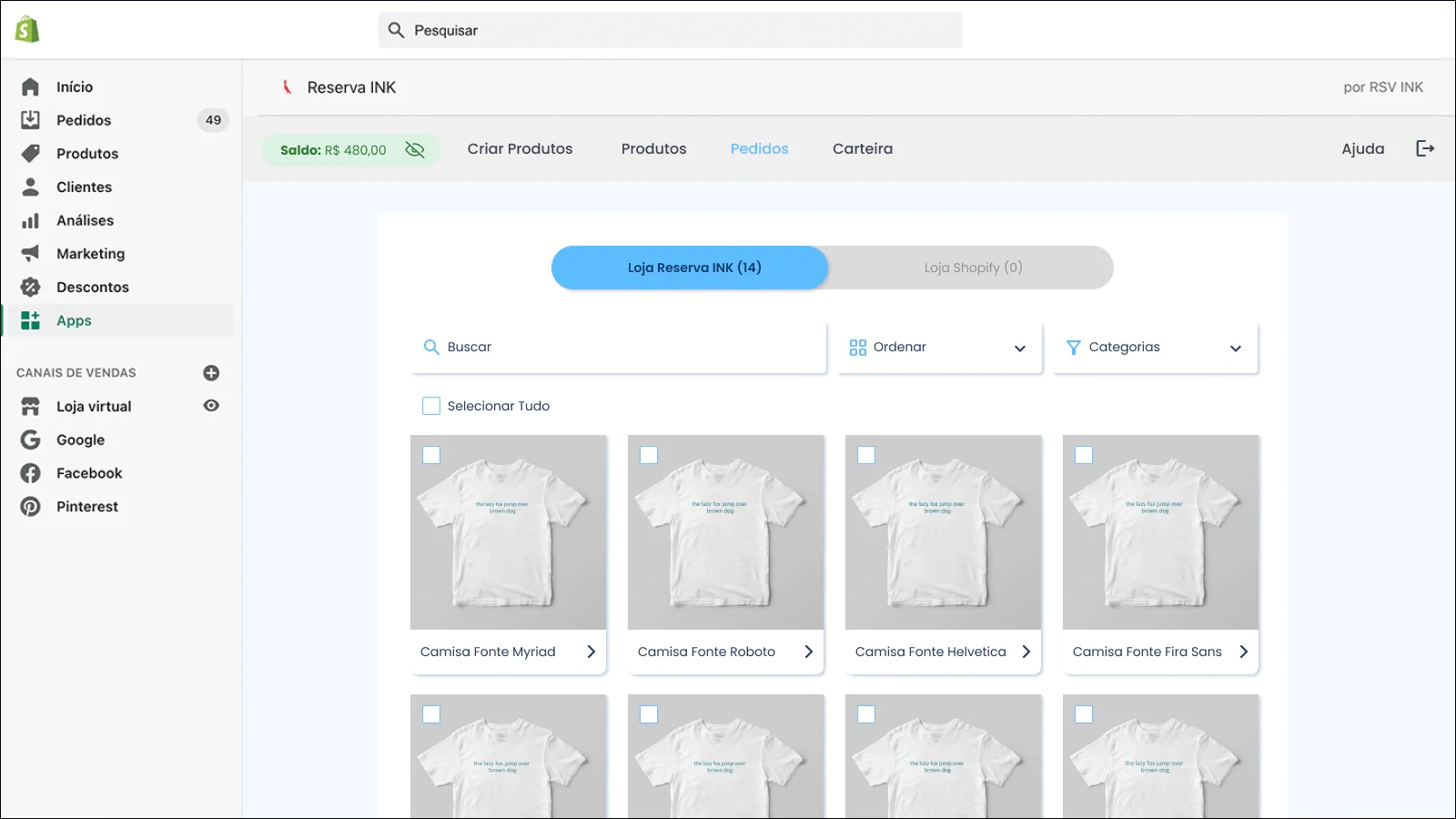
Task: Click the Buscar product search field
Action: 619,347
